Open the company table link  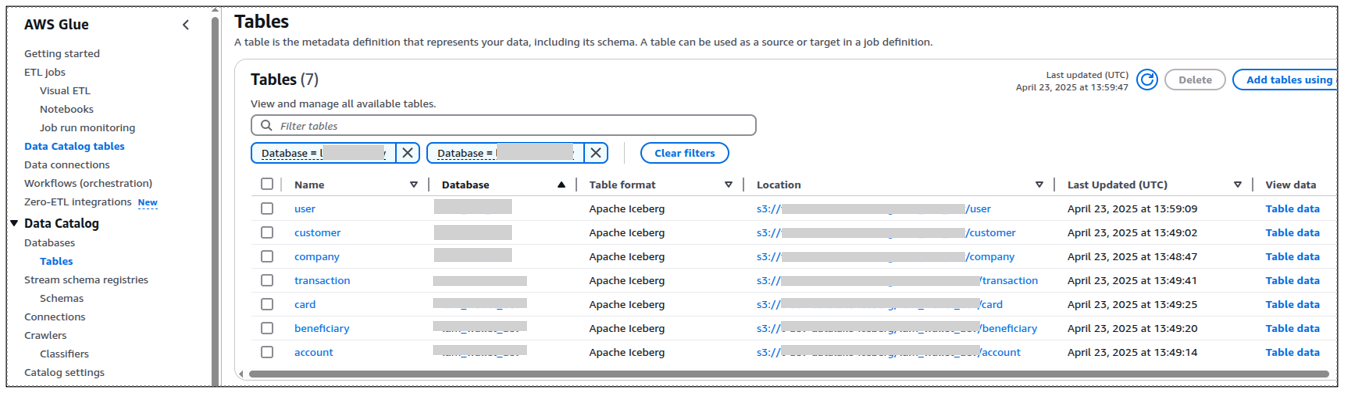(x=317, y=257)
